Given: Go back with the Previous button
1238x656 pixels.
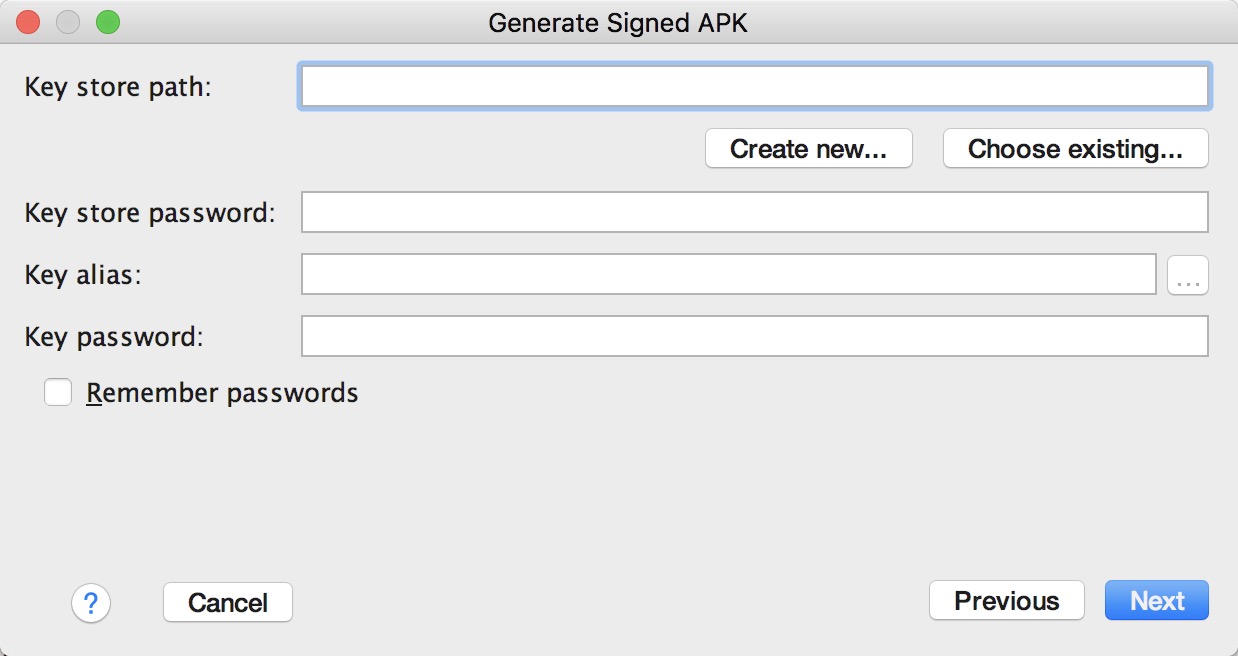Looking at the screenshot, I should 1006,601.
